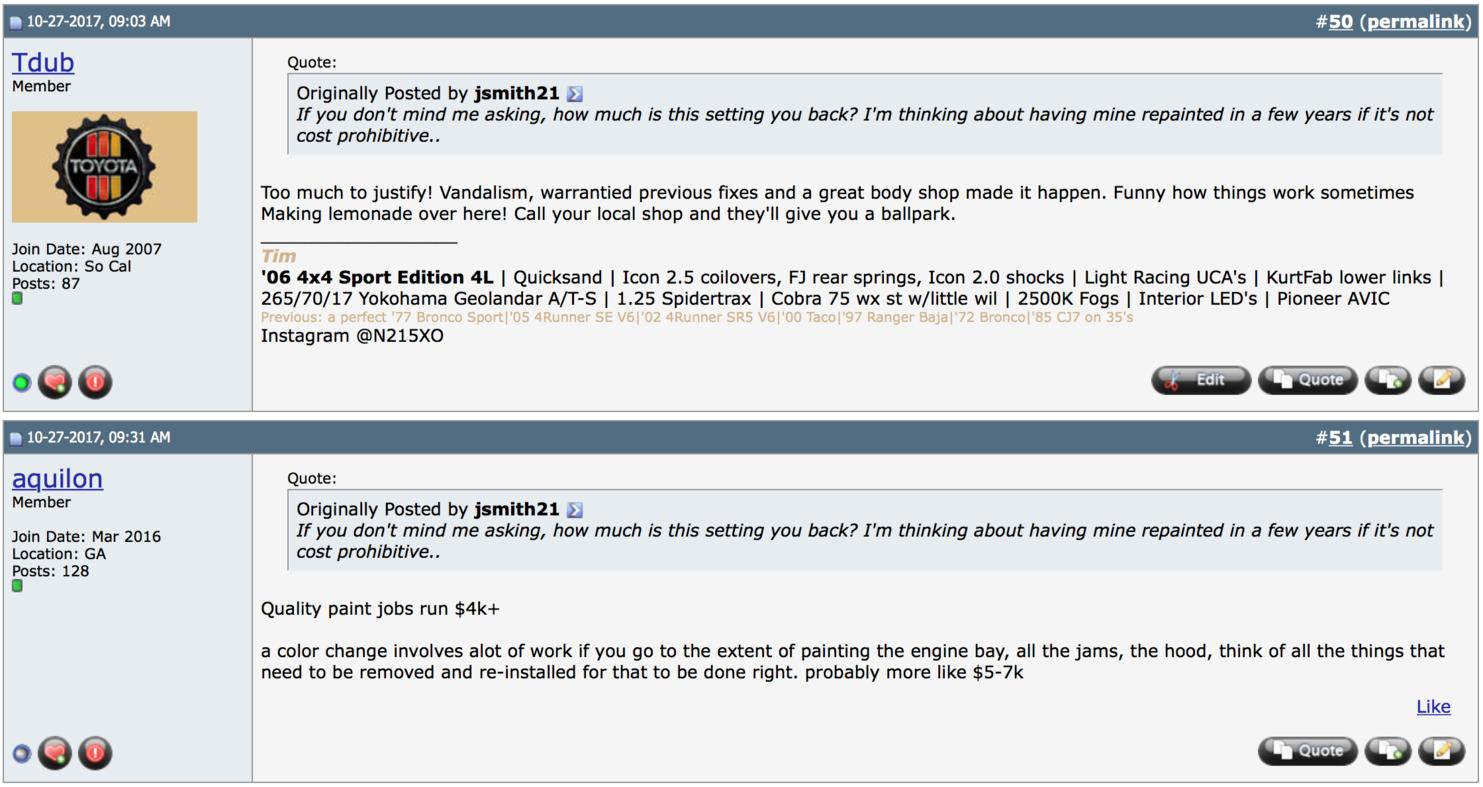
Task: Click Quote button on aquilon's post
Action: tap(1308, 751)
